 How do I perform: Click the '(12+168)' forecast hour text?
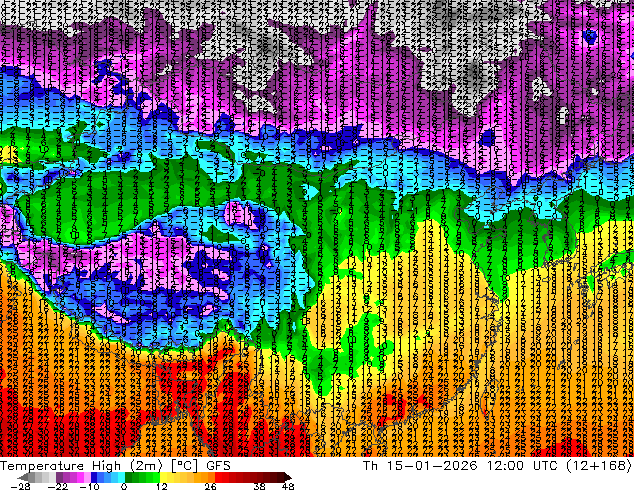tap(598, 466)
